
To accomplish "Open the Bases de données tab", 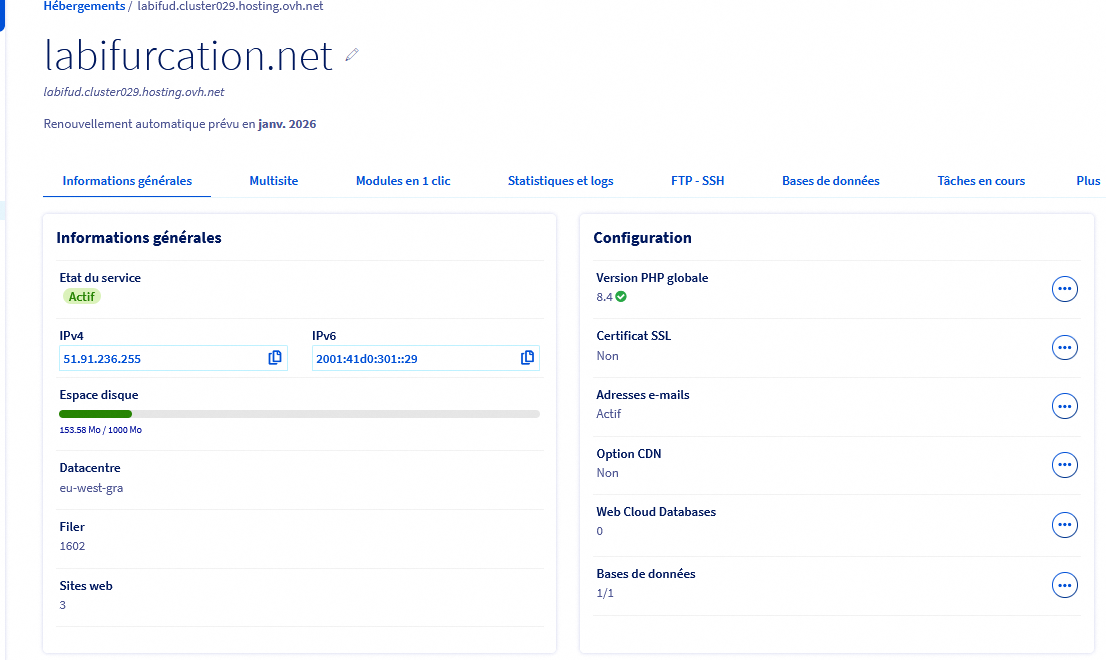I will point(830,181).
